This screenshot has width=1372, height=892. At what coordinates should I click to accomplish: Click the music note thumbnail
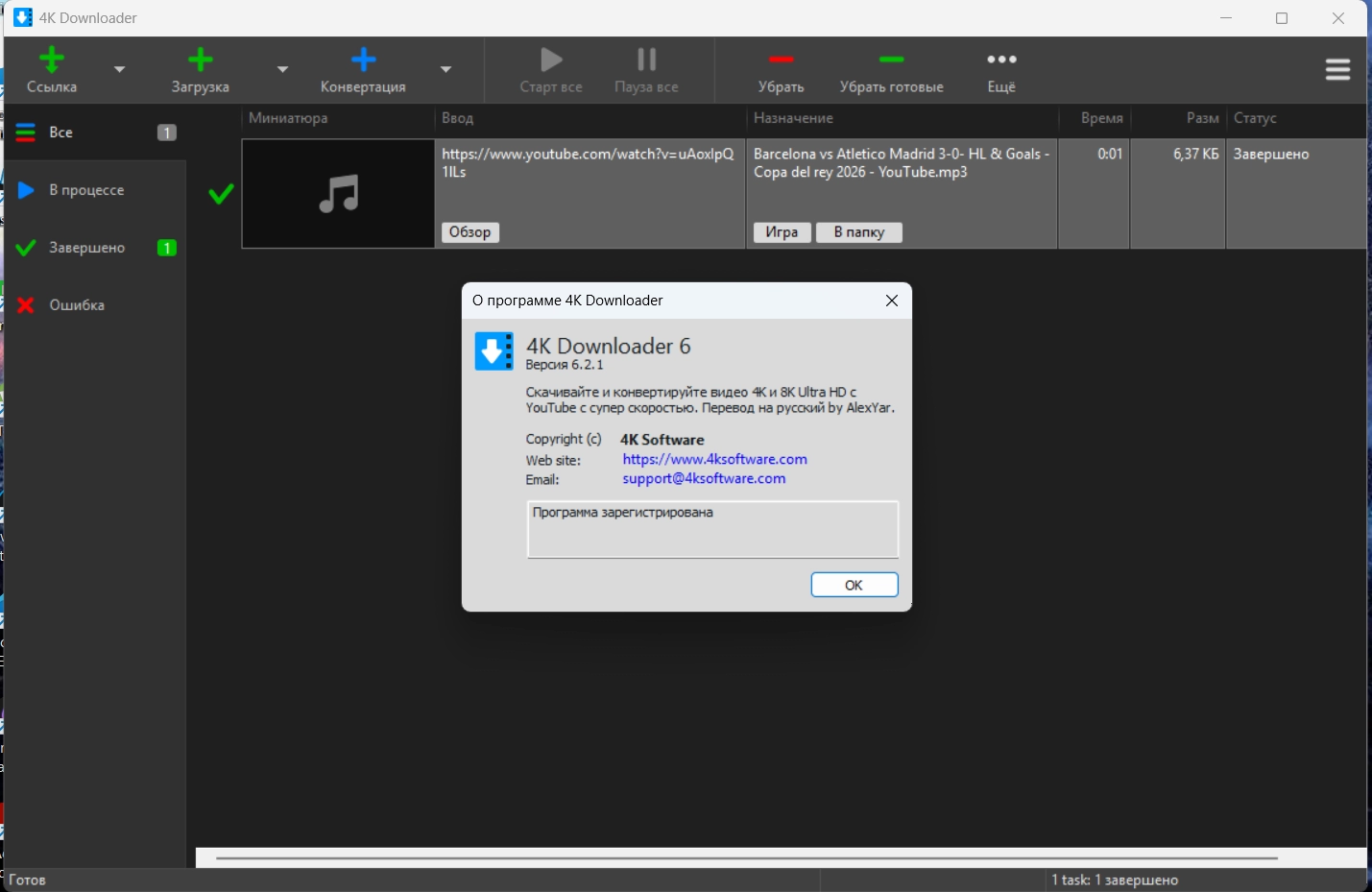[x=338, y=194]
